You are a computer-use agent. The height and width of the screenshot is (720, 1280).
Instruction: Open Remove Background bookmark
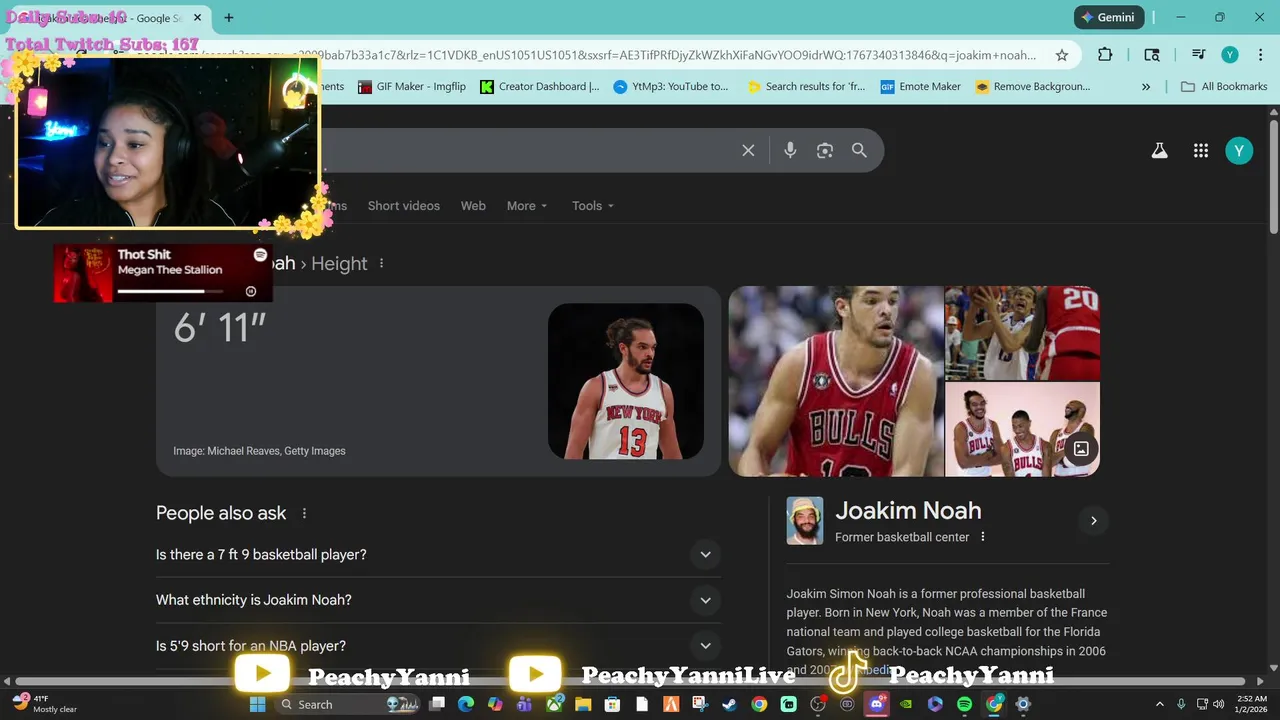(1033, 87)
